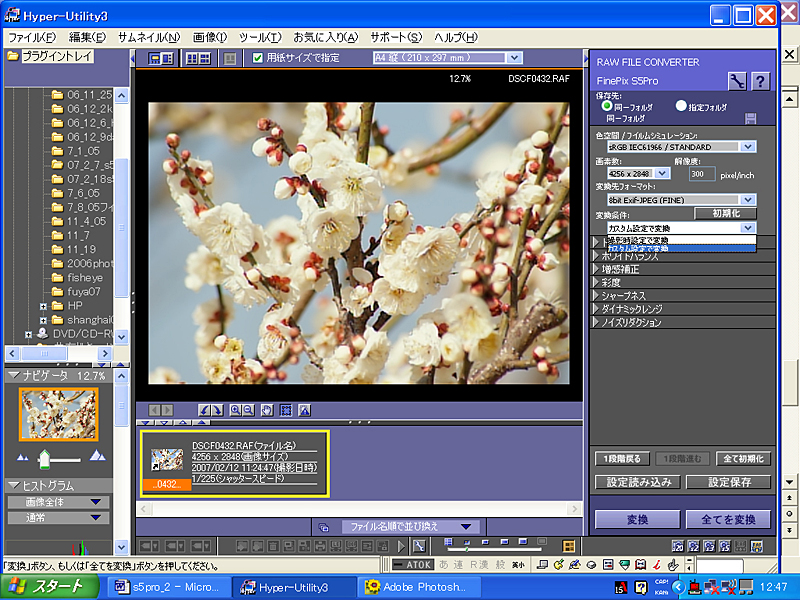Open the 画像全体 histogram dropdown
Screen dimensions: 800x600
click(x=58, y=502)
